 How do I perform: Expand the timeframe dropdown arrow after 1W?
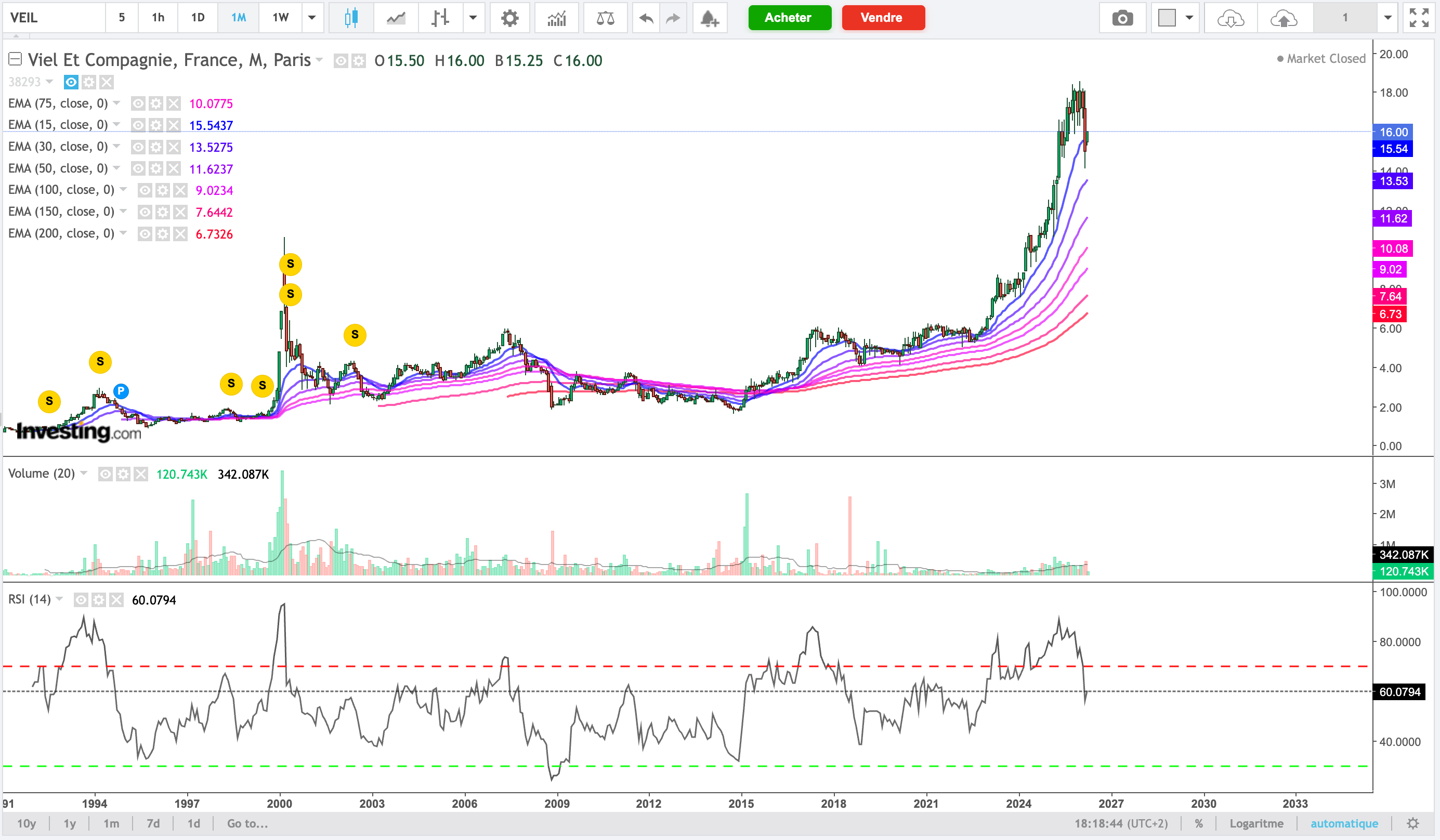tap(312, 18)
